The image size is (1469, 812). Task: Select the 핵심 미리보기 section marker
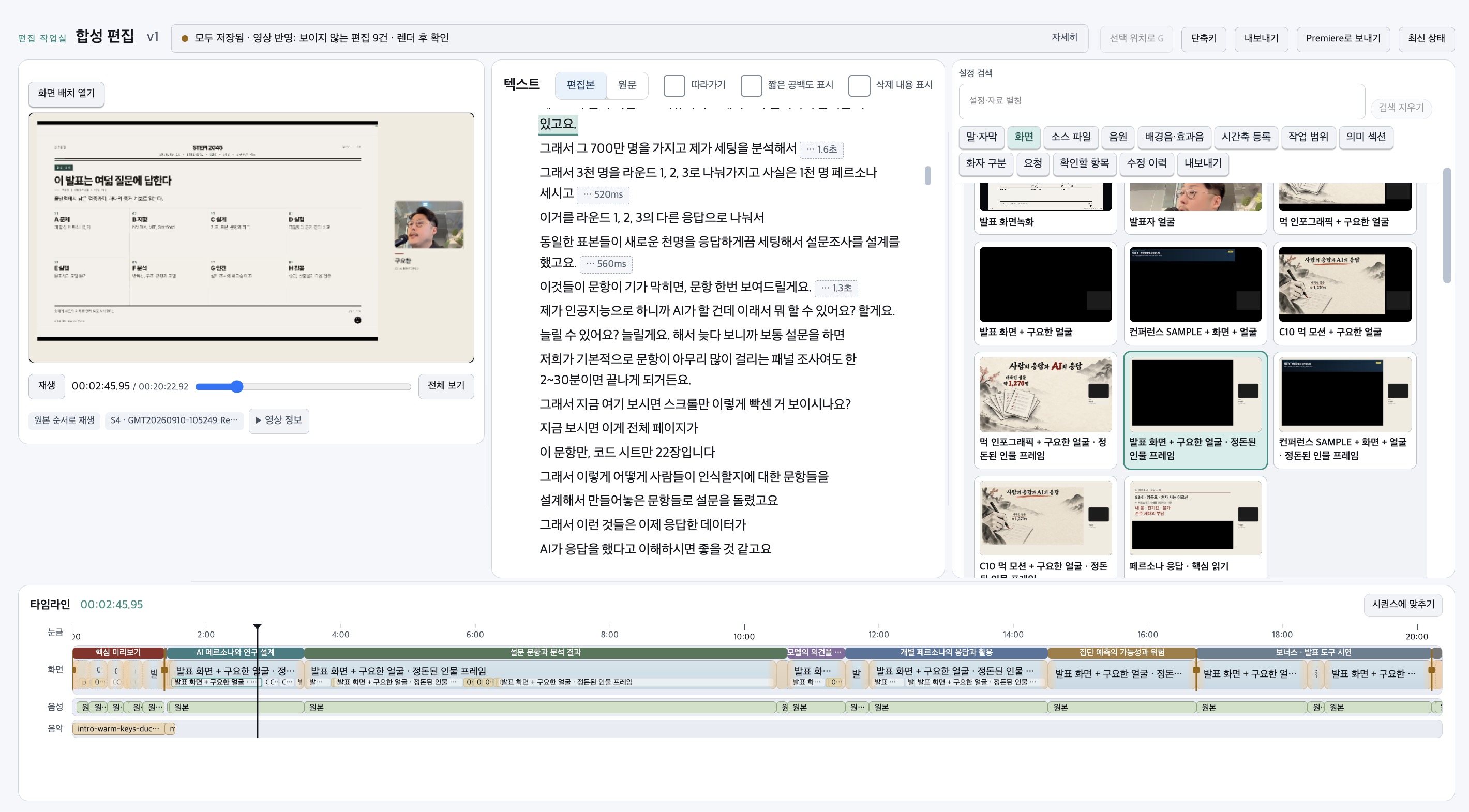pyautogui.click(x=118, y=652)
